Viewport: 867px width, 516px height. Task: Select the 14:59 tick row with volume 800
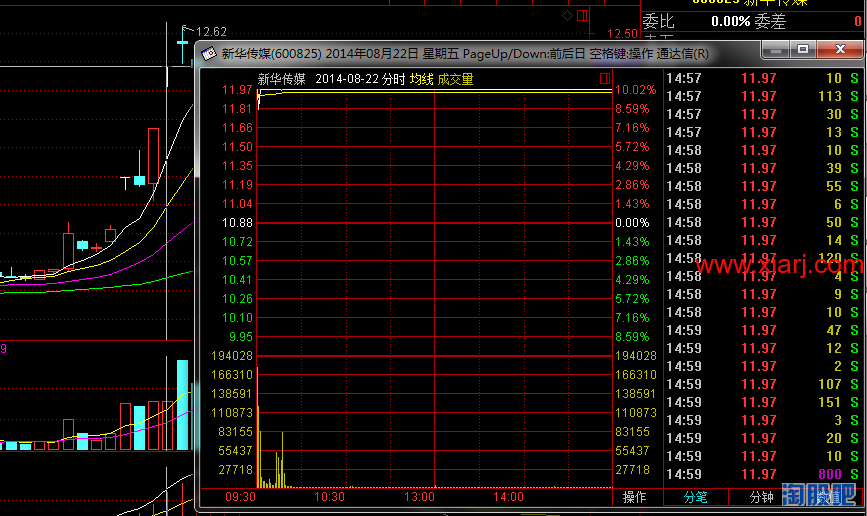tap(762, 474)
